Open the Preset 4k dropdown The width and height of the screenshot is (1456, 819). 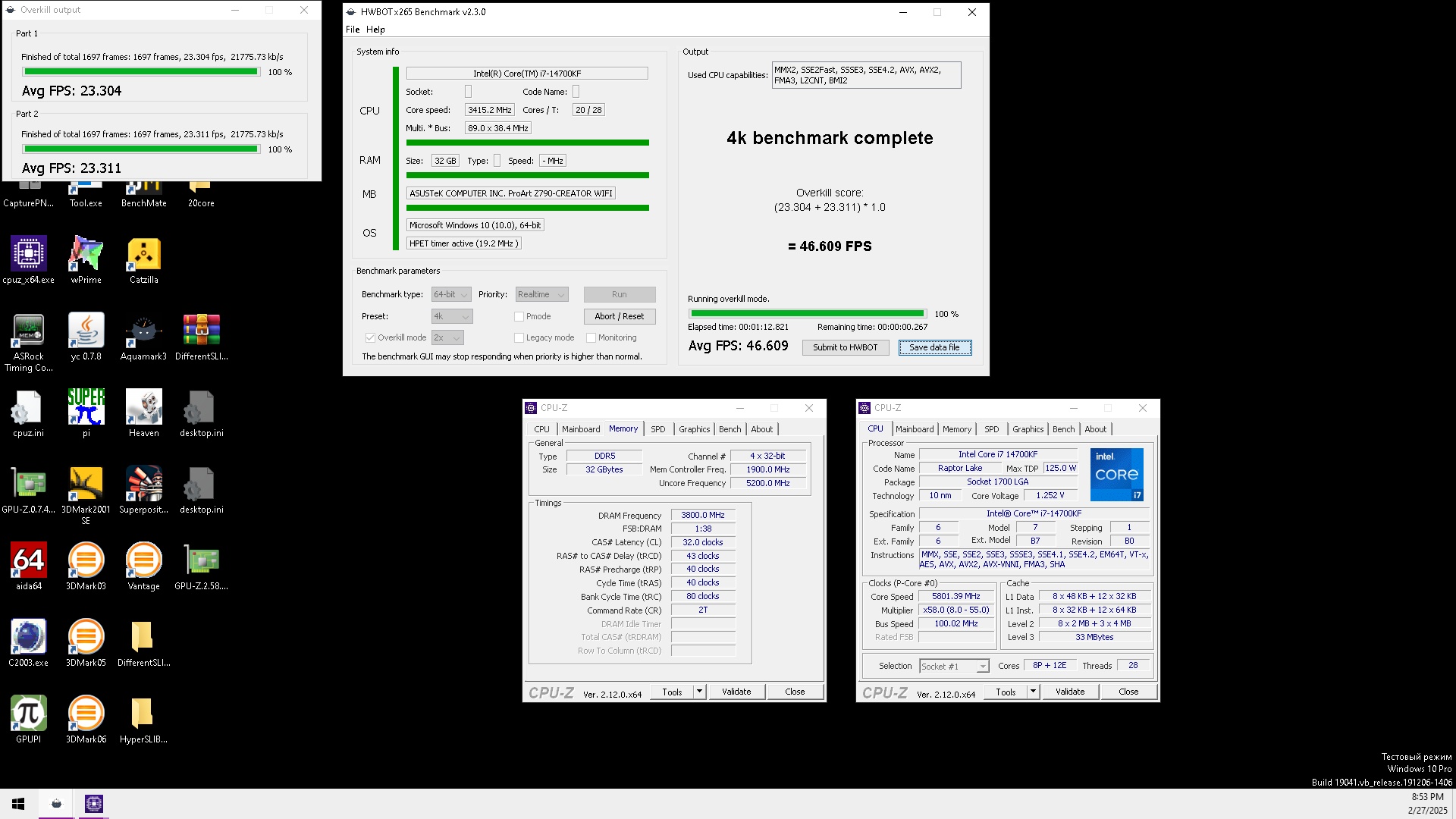tap(452, 317)
